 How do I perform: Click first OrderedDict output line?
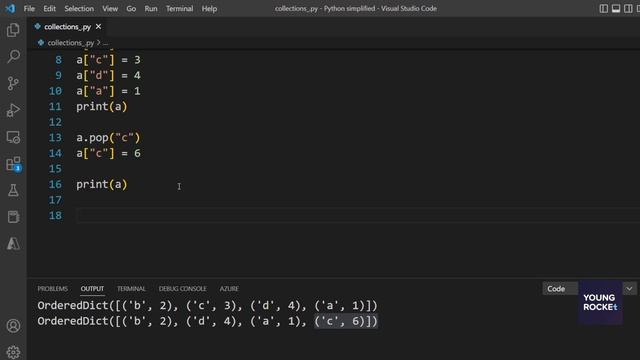207,306
